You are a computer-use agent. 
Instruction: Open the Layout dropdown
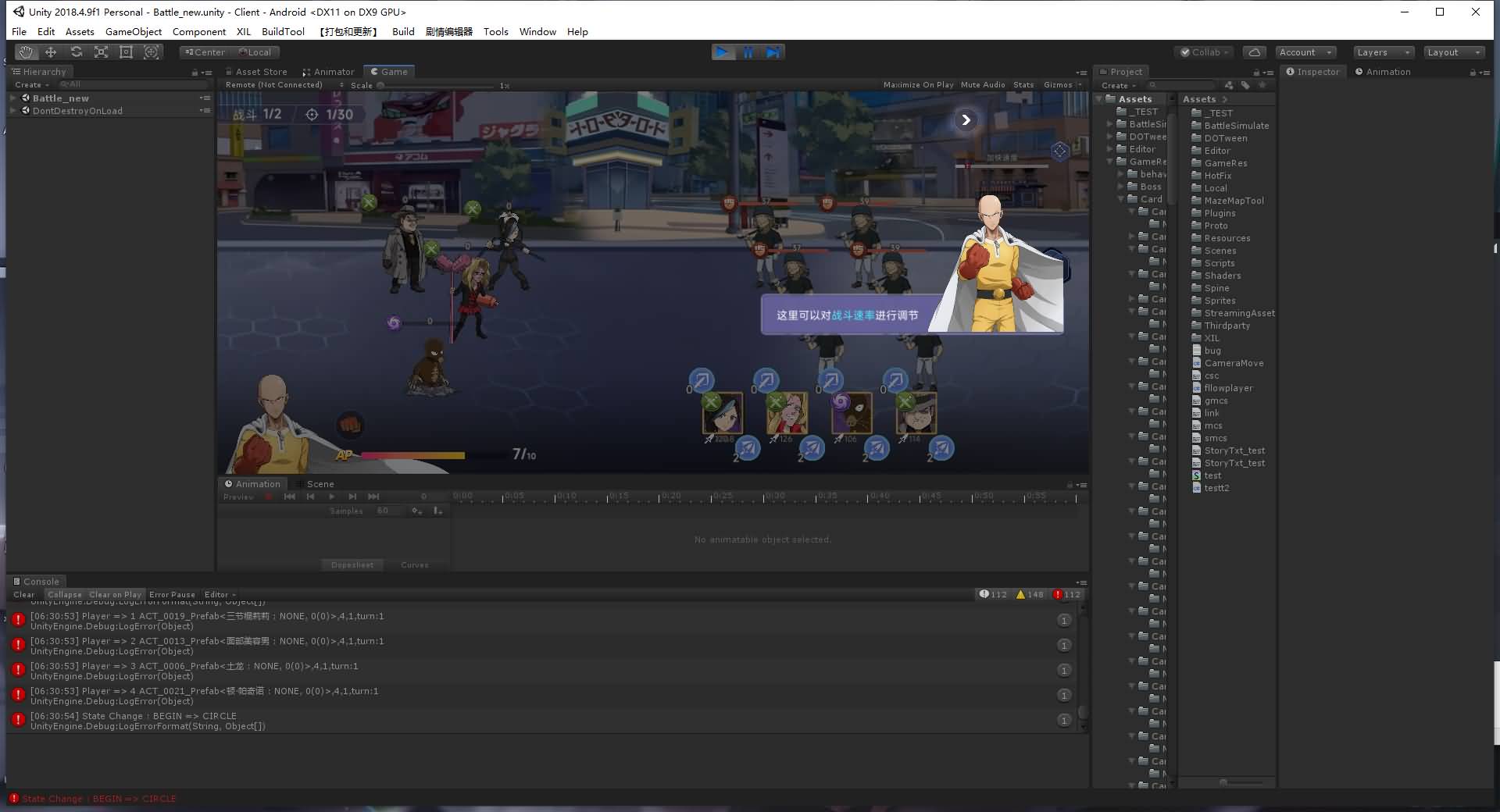[x=1453, y=52]
